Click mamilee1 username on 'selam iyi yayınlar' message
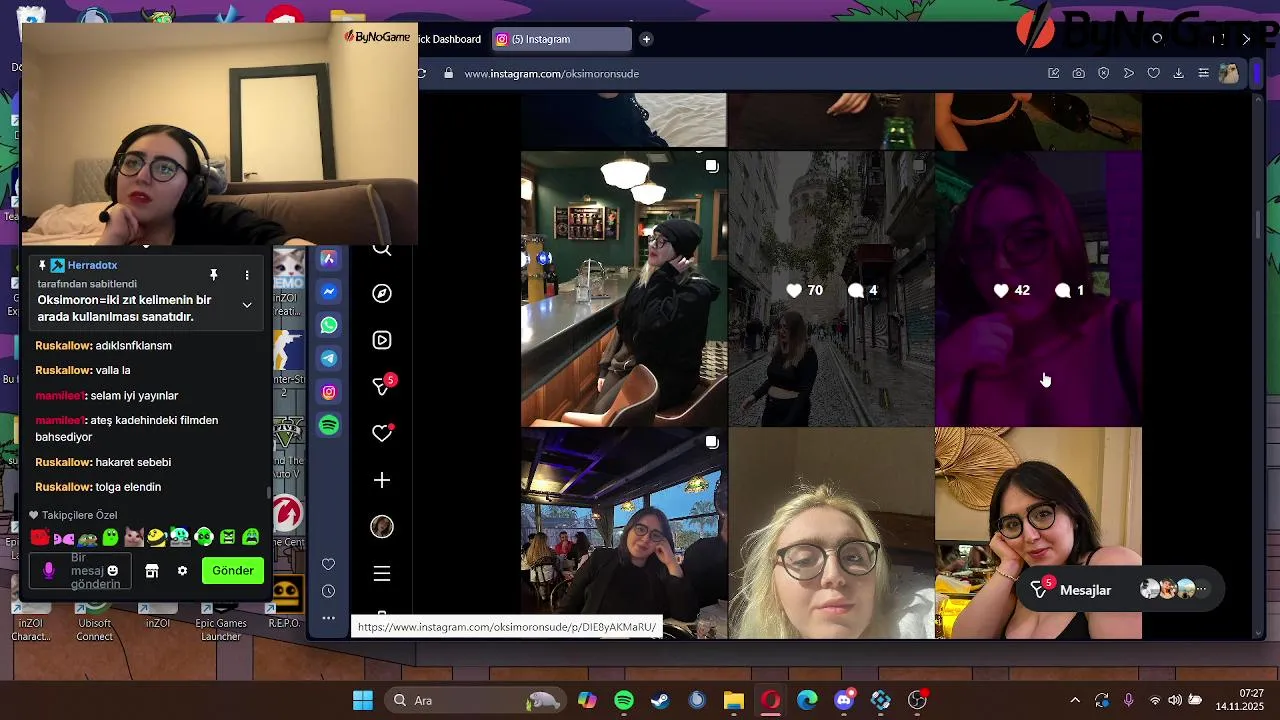This screenshot has height=720, width=1280. (x=61, y=395)
